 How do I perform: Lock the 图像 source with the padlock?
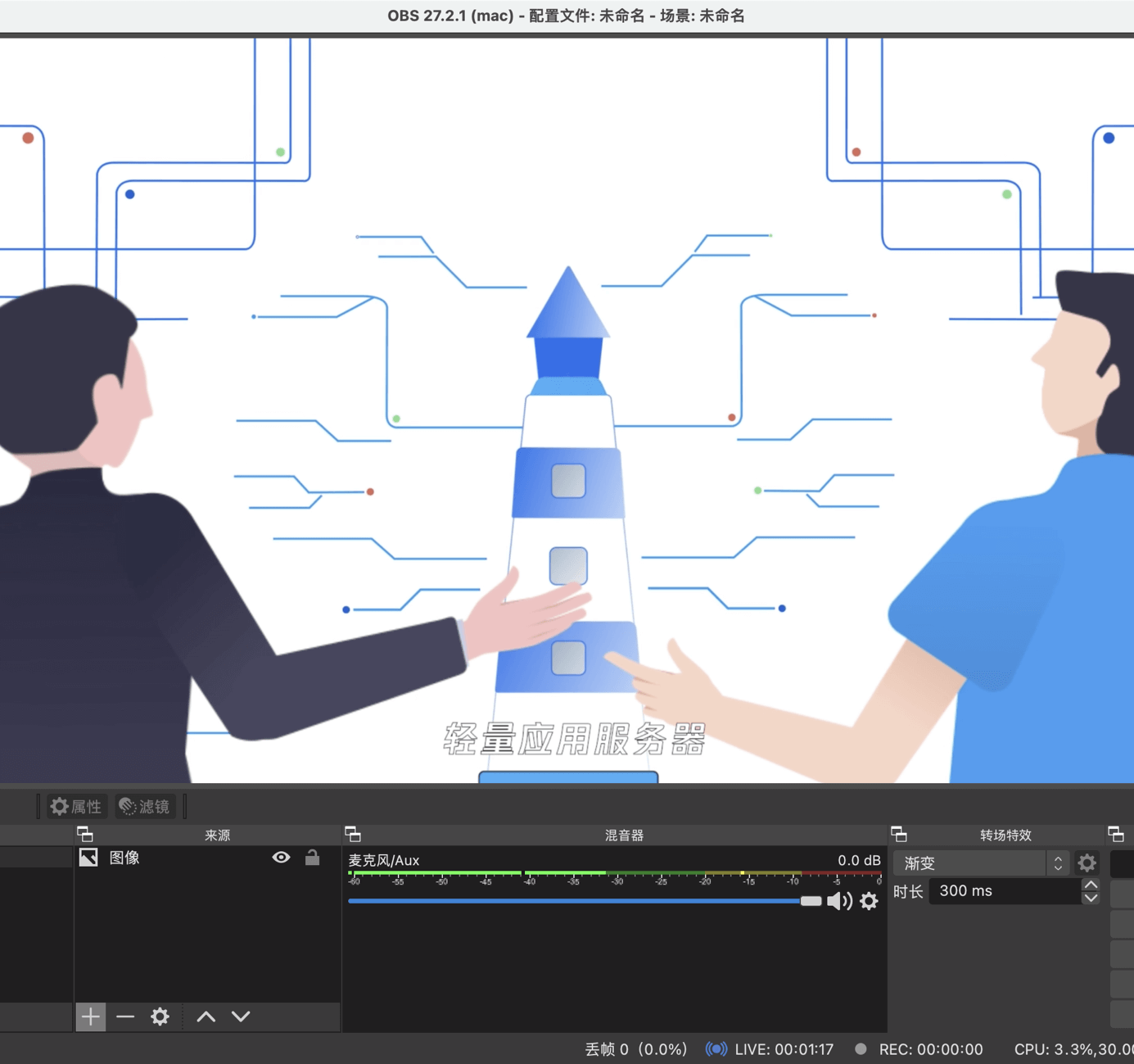(313, 858)
